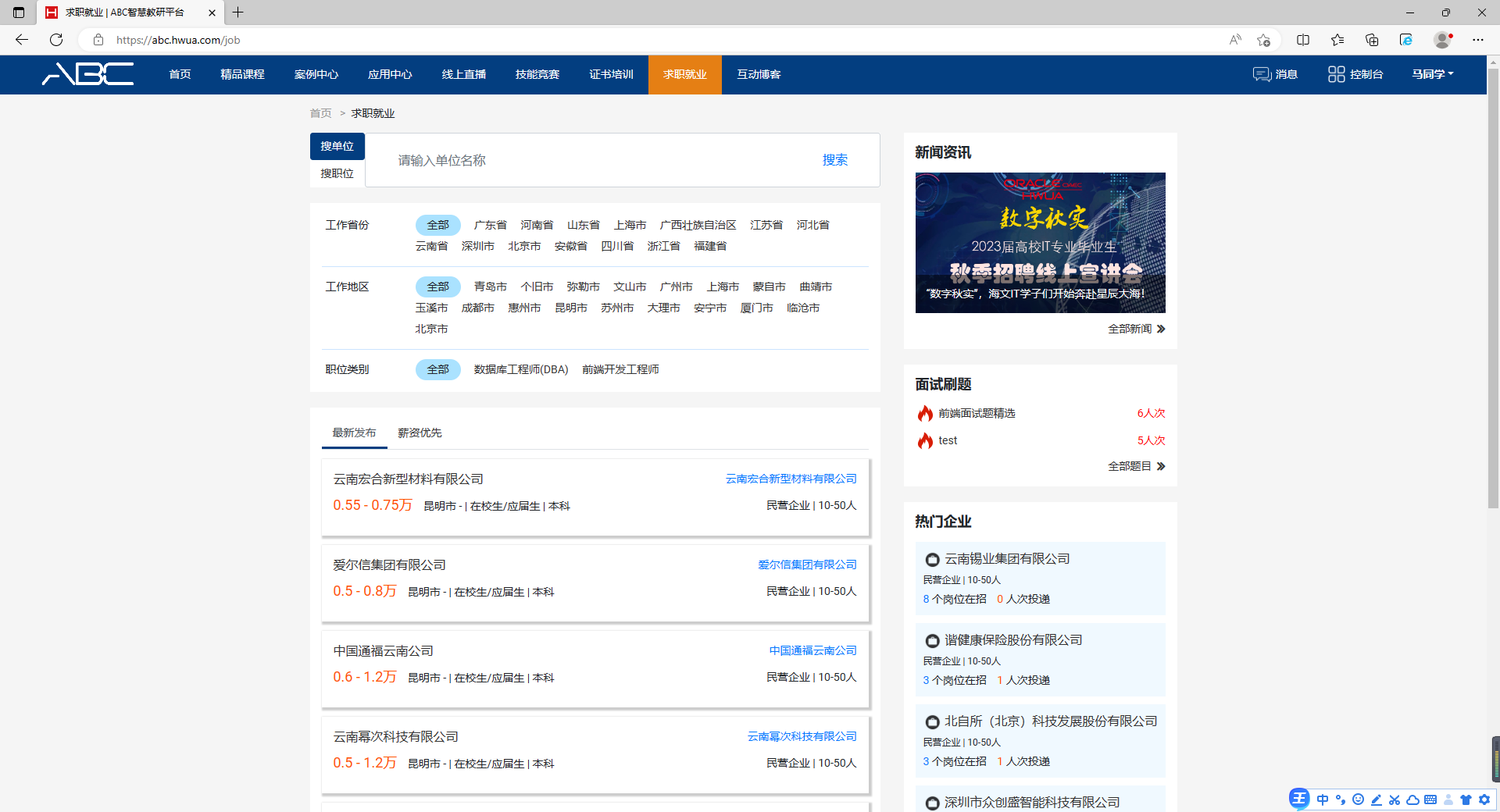Open the 爱尔信集团有限公司 company link

click(807, 564)
